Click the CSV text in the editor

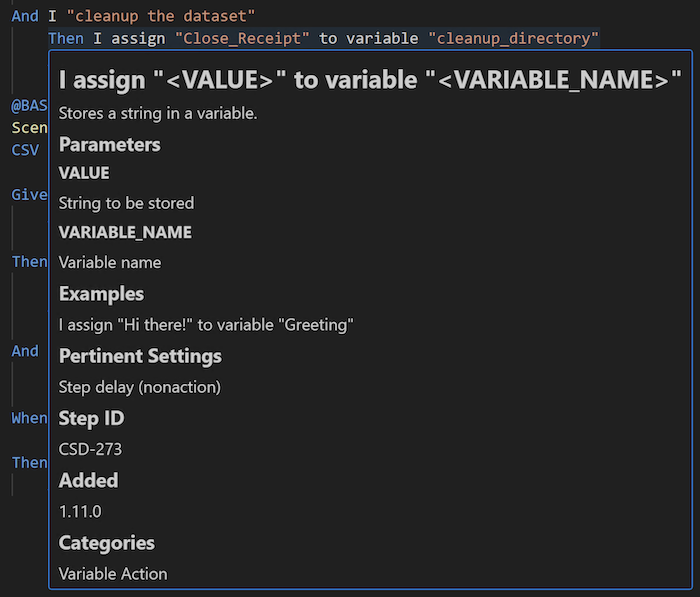tap(25, 149)
